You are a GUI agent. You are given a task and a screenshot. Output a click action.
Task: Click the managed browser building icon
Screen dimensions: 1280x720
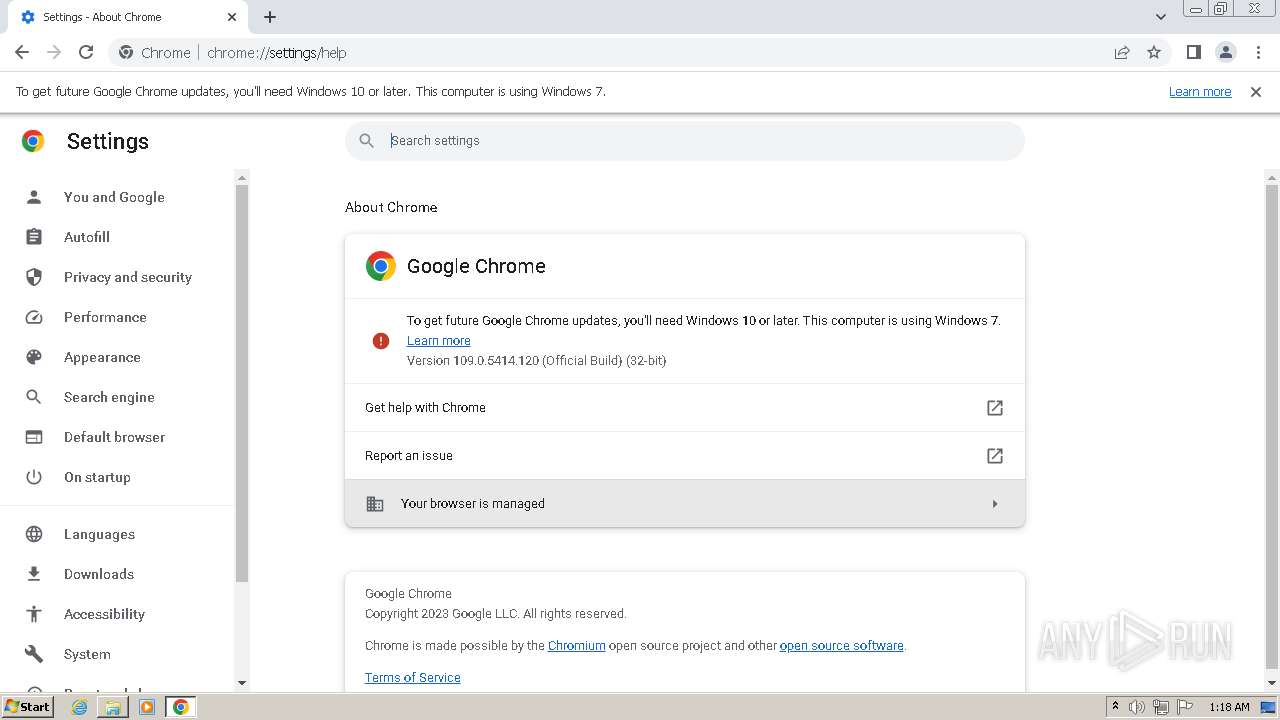coord(375,504)
